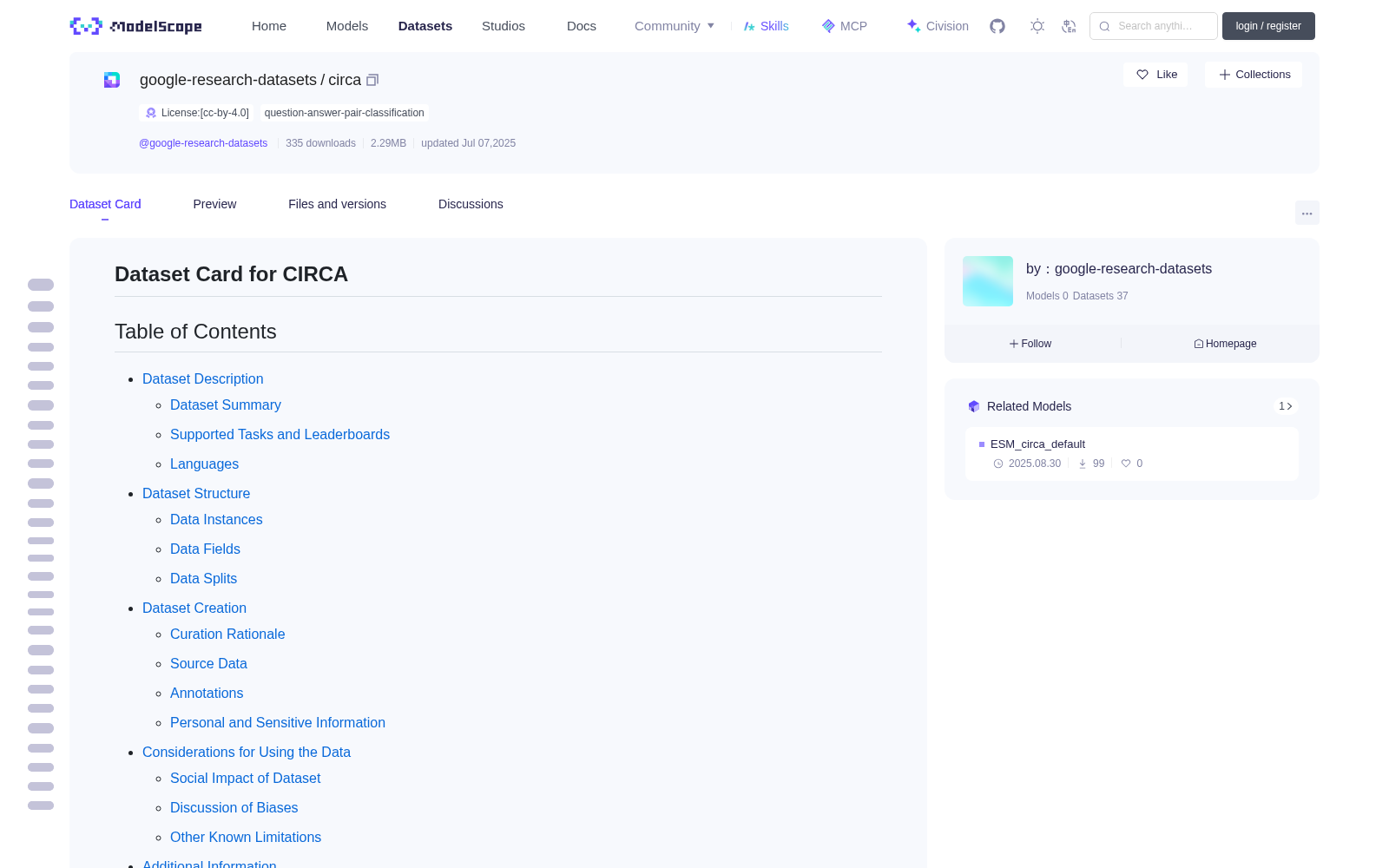
Task: Open Civision from the nav bar
Action: [938, 26]
